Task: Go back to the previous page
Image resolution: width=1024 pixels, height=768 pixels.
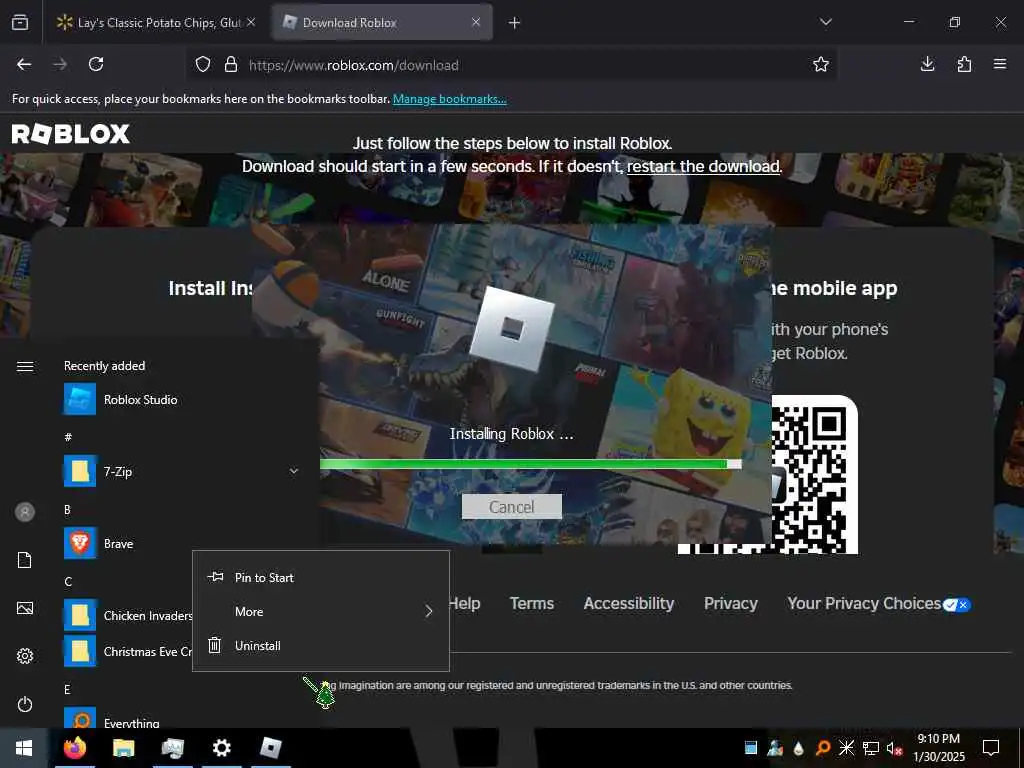Action: [24, 64]
